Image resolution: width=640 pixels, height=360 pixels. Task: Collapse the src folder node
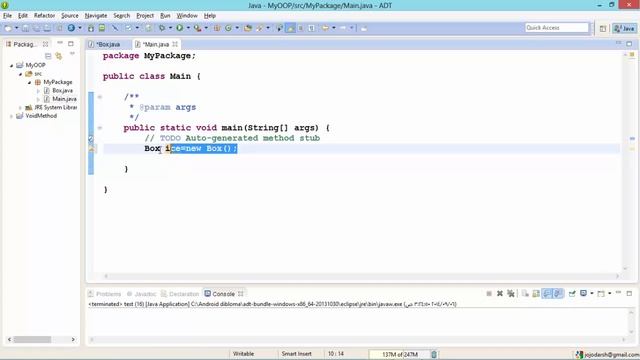point(20,74)
